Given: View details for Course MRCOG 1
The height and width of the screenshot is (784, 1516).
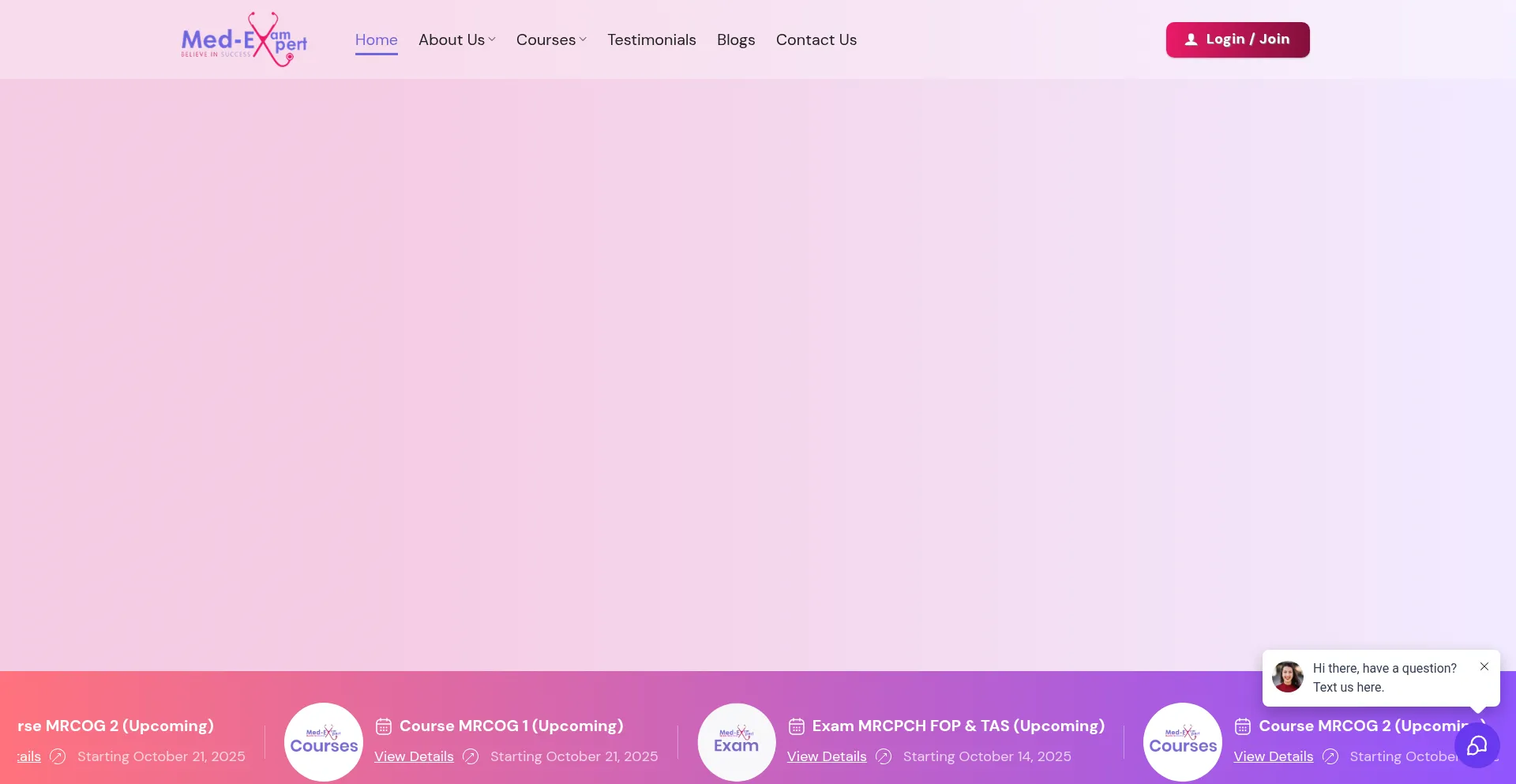Looking at the screenshot, I should 414,756.
